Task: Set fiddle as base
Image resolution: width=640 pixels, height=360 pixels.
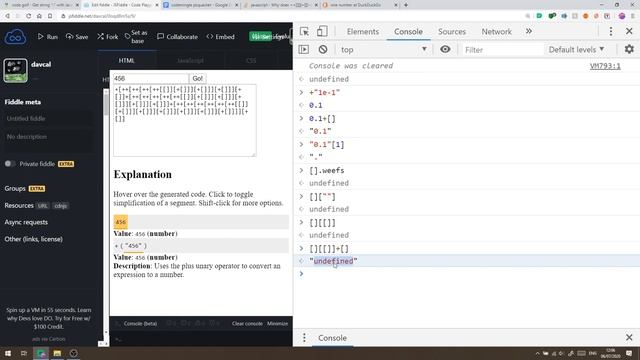Action: tap(136, 37)
